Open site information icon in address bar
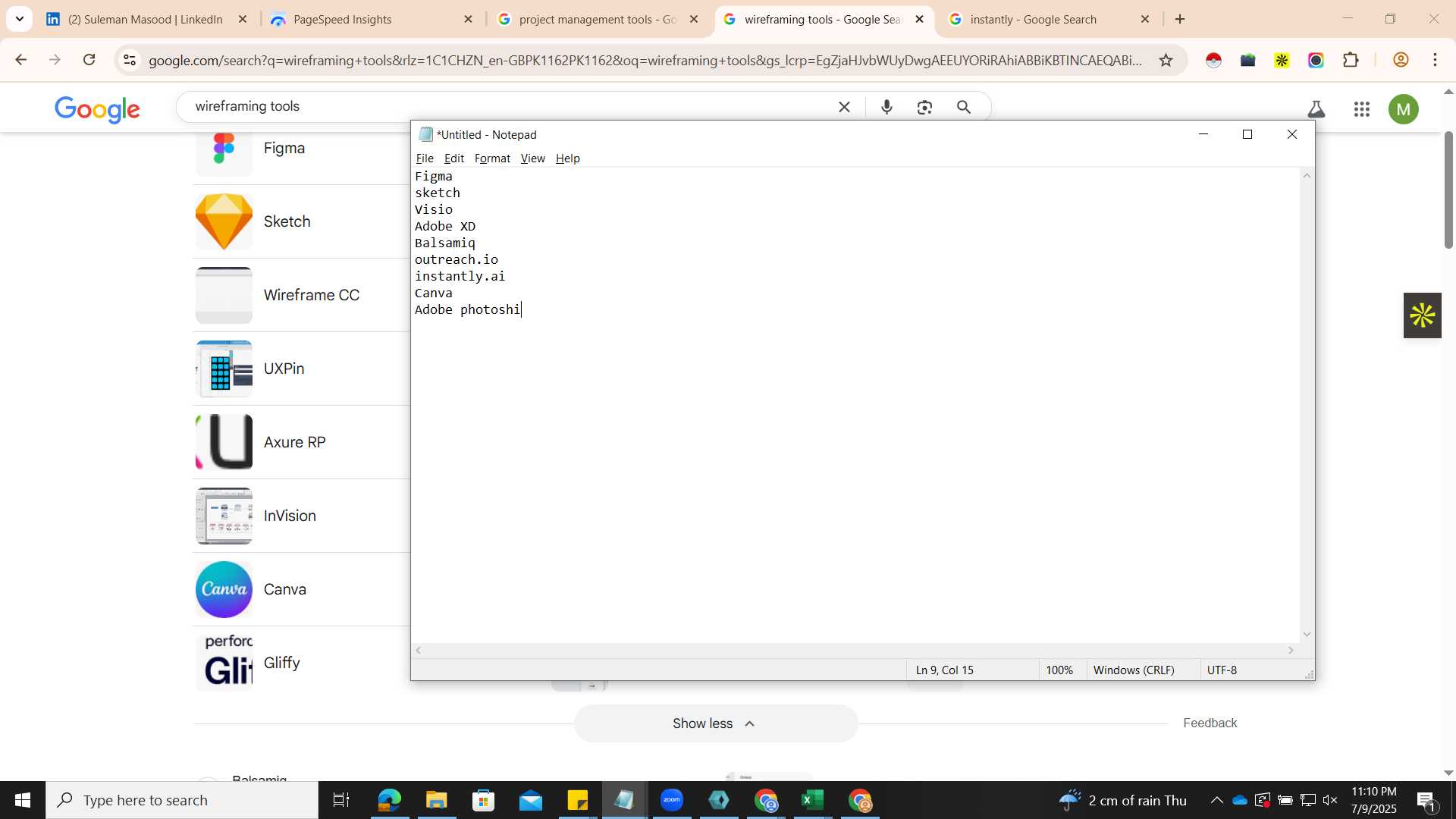This screenshot has height=819, width=1456. coord(130,60)
